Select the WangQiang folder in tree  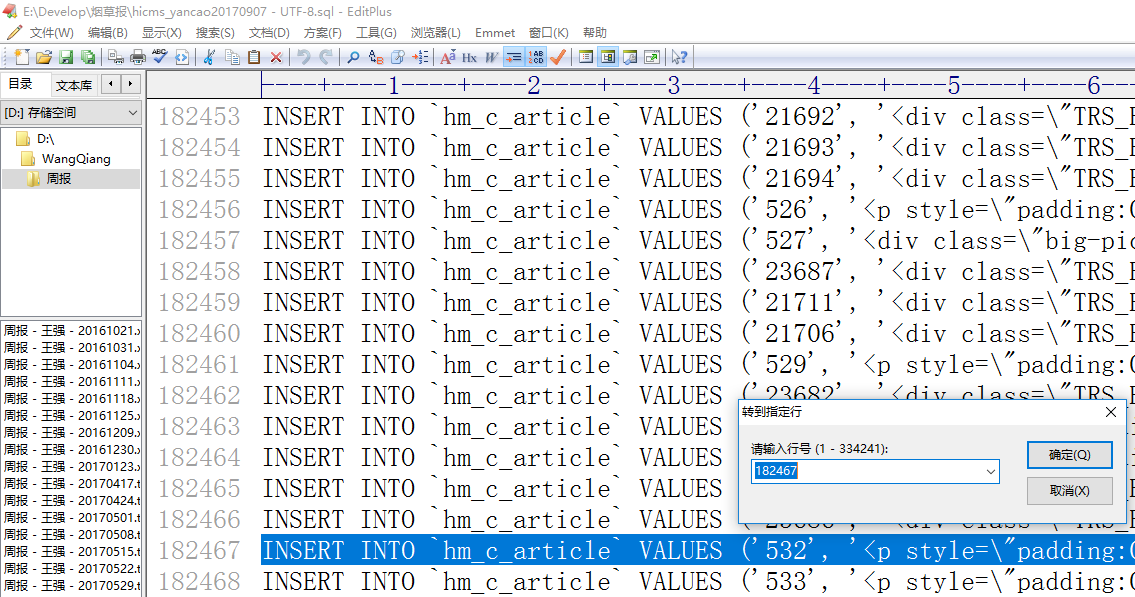pyautogui.click(x=76, y=158)
